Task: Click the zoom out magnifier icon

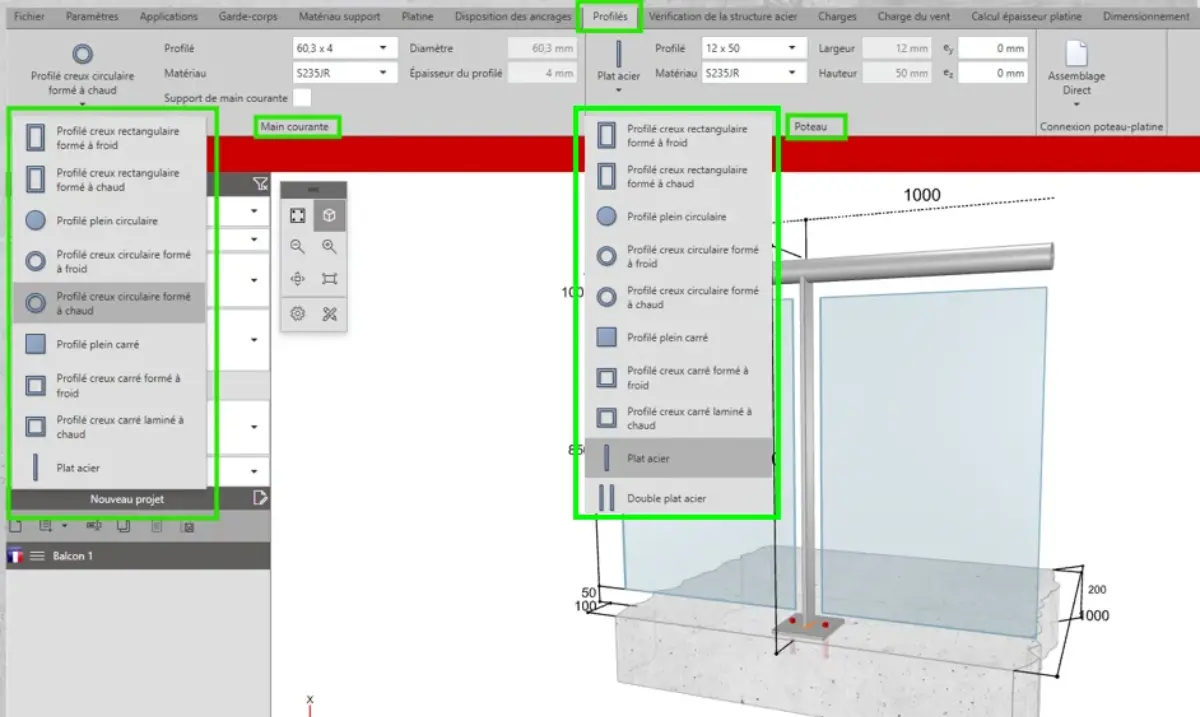Action: [297, 246]
